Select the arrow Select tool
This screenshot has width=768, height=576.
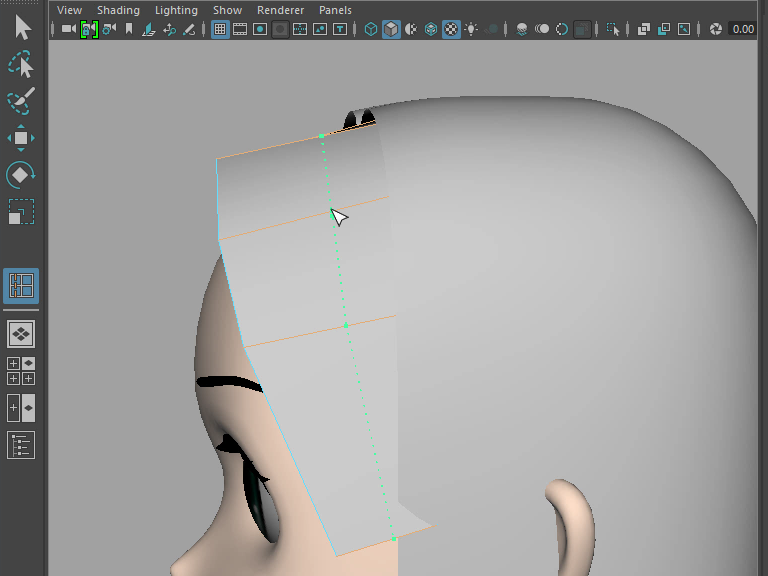point(21,28)
